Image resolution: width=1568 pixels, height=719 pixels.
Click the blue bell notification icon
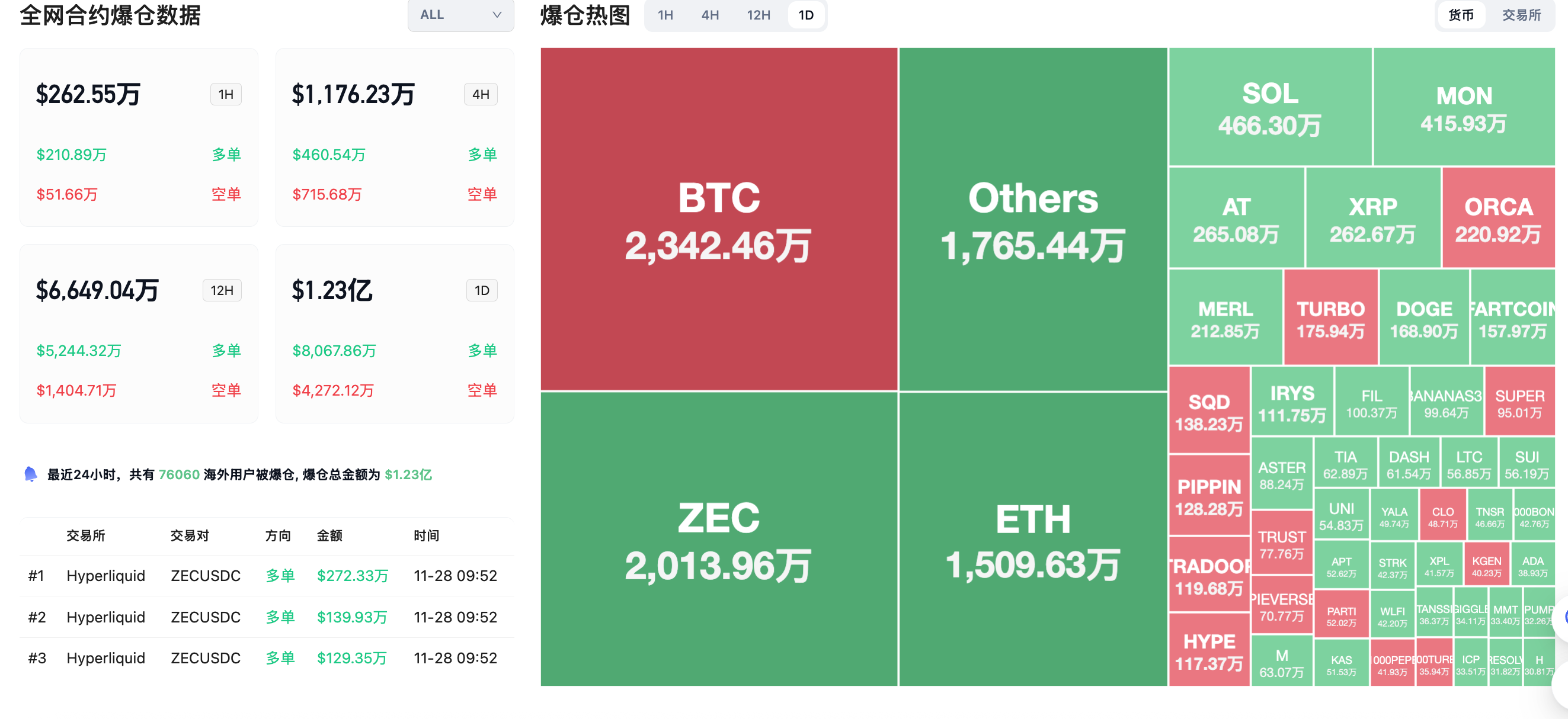tap(30, 474)
